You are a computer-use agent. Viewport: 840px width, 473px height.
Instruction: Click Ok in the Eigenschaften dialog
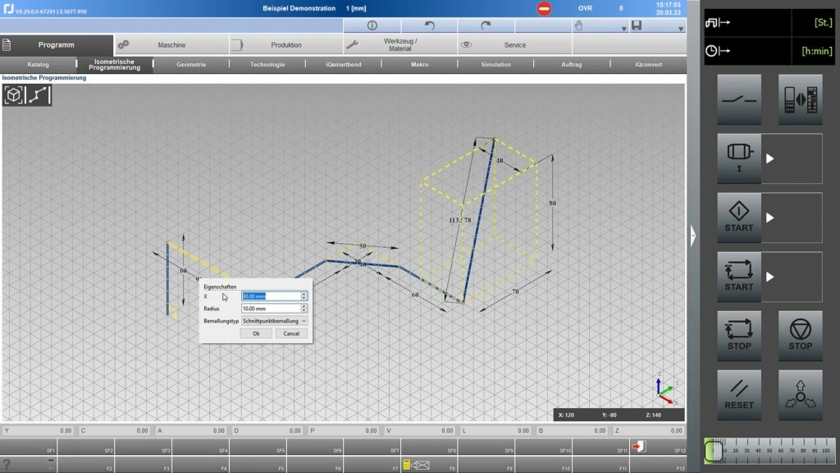coord(256,334)
